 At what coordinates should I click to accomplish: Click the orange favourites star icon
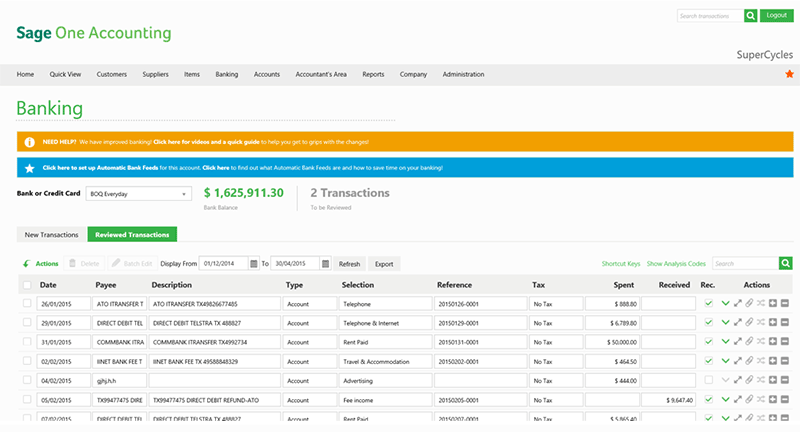(x=789, y=74)
